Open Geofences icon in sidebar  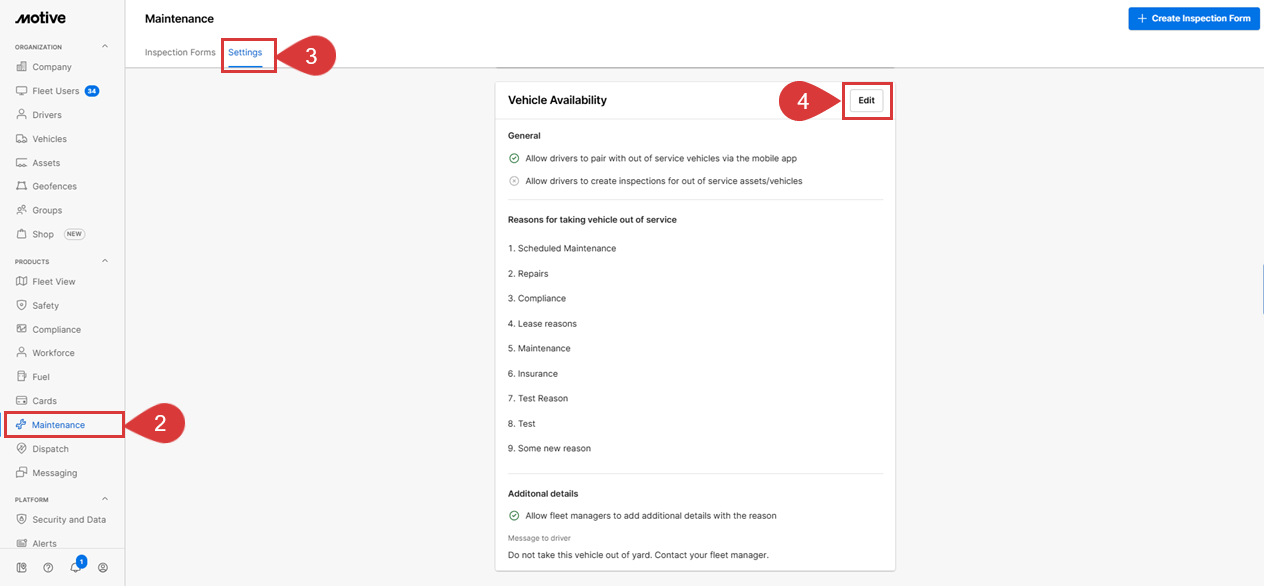point(22,186)
